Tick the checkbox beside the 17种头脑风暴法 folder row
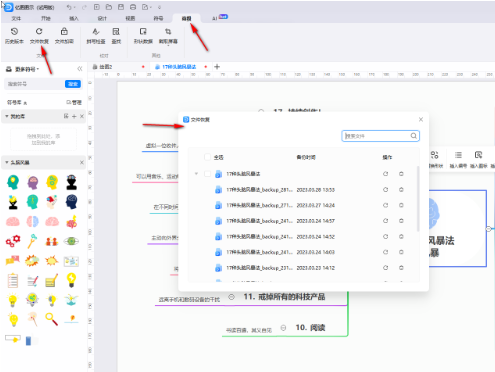This screenshot has width=495, height=372. click(207, 174)
